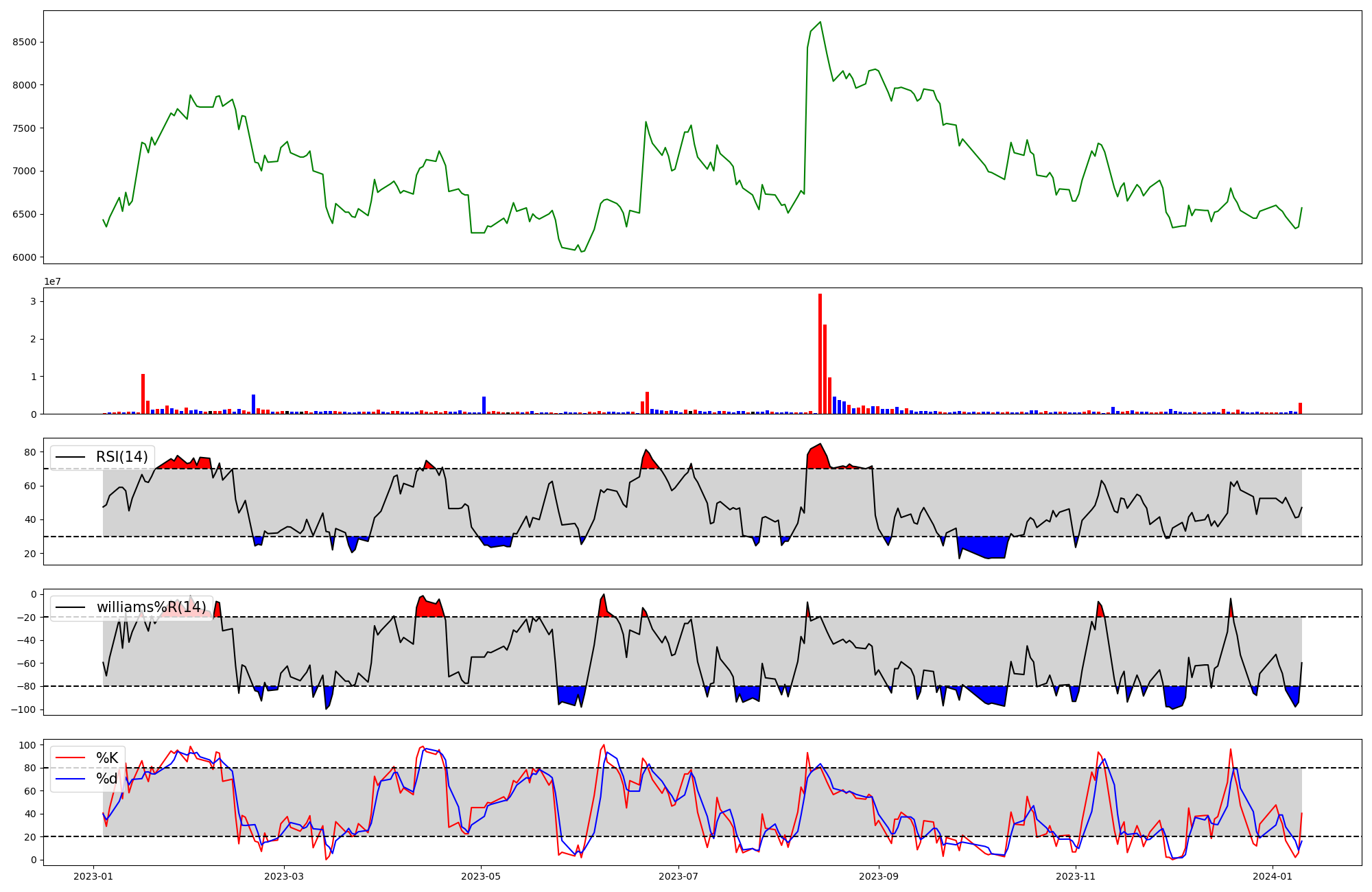Click the williams%R(14) legend entry
1372x892 pixels.
point(151,607)
